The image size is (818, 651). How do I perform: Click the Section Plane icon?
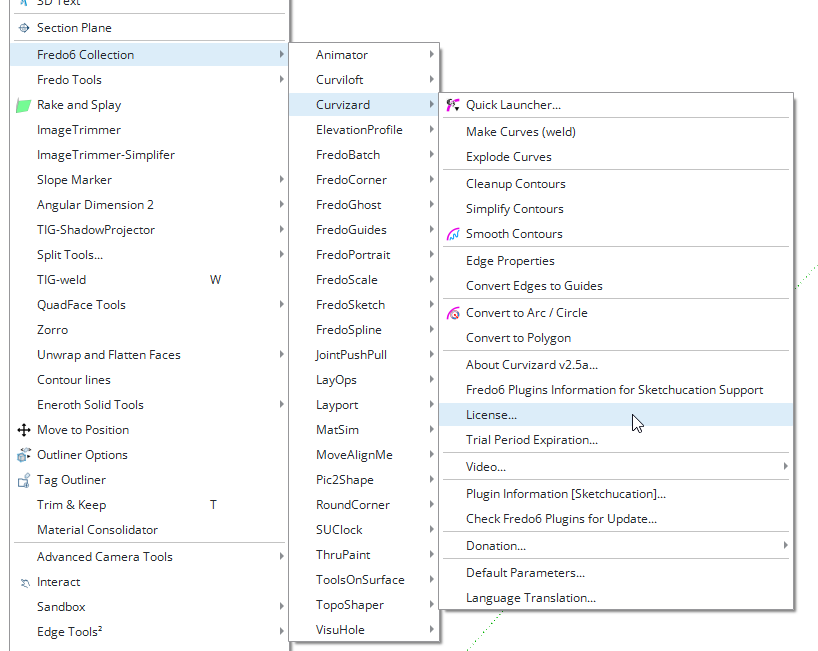pos(24,28)
